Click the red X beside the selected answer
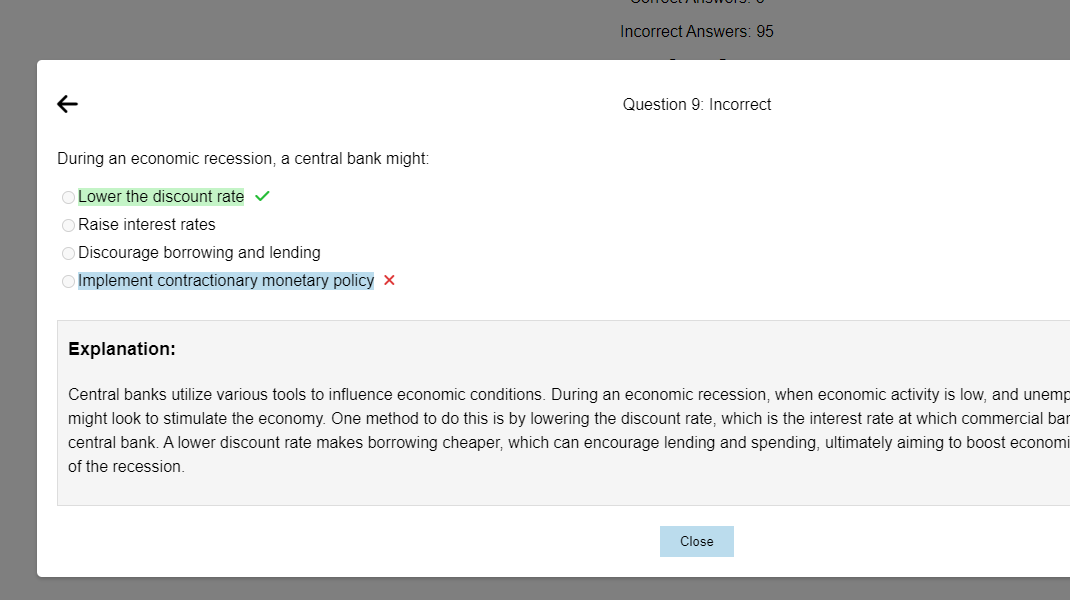 coord(388,281)
